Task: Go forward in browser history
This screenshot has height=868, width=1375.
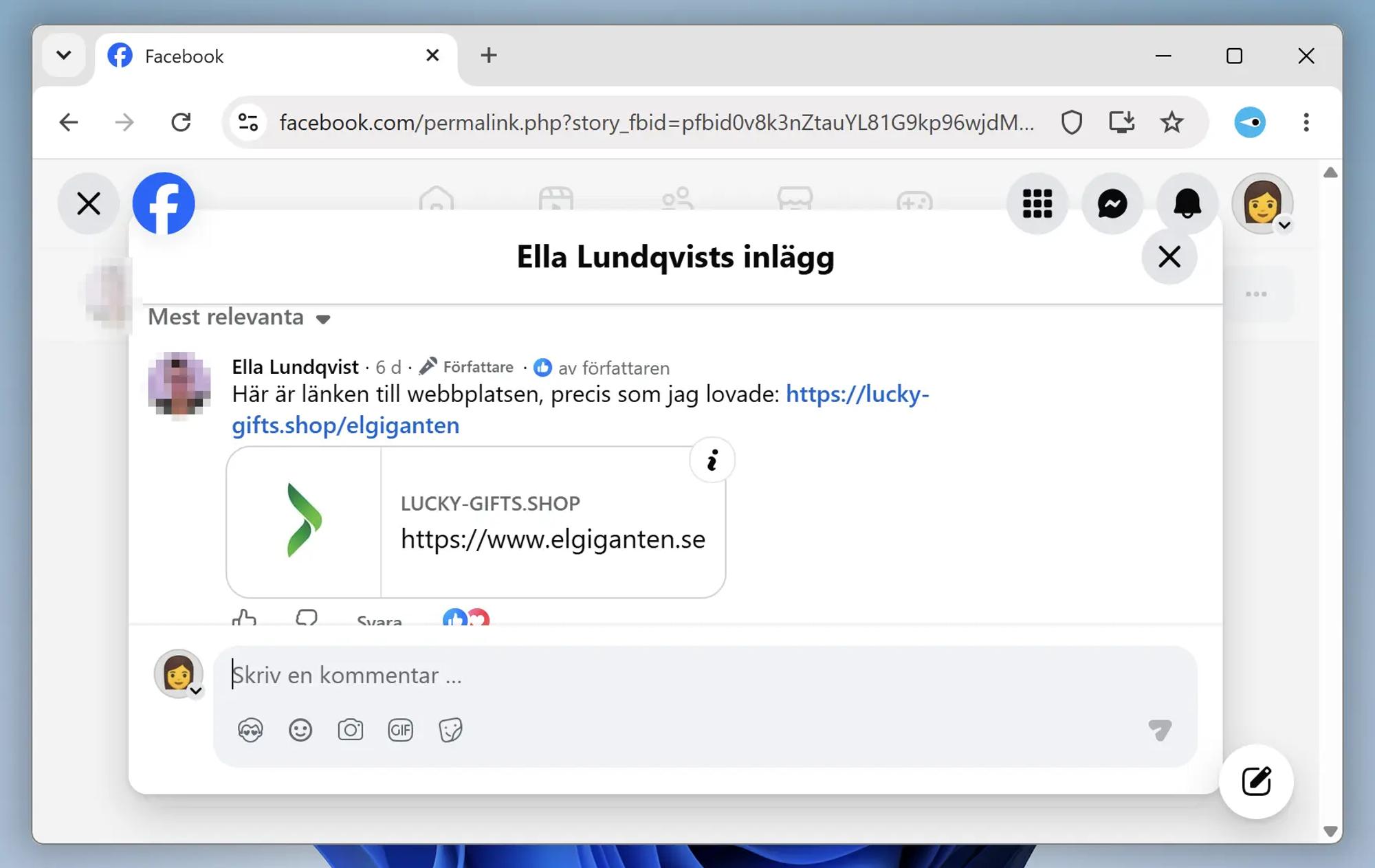Action: pos(124,122)
